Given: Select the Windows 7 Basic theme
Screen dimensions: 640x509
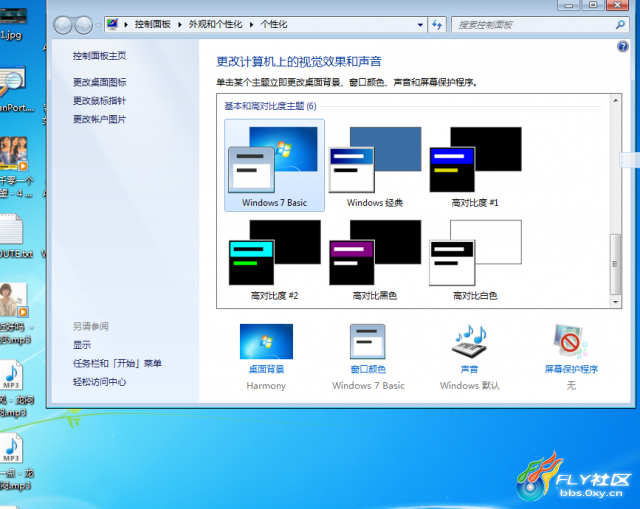Looking at the screenshot, I should pyautogui.click(x=274, y=165).
